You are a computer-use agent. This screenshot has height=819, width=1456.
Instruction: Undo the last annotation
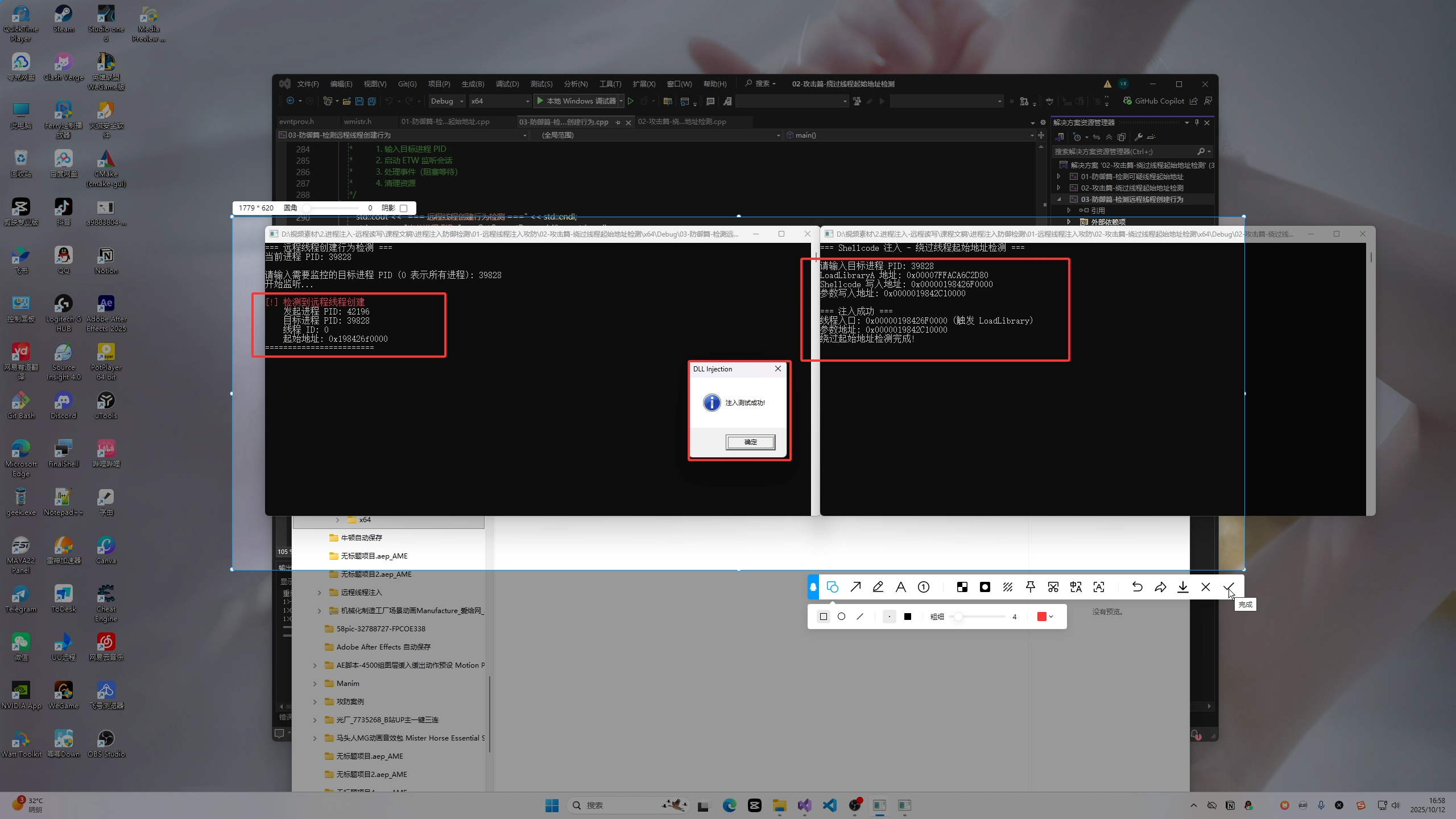pos(1137,587)
